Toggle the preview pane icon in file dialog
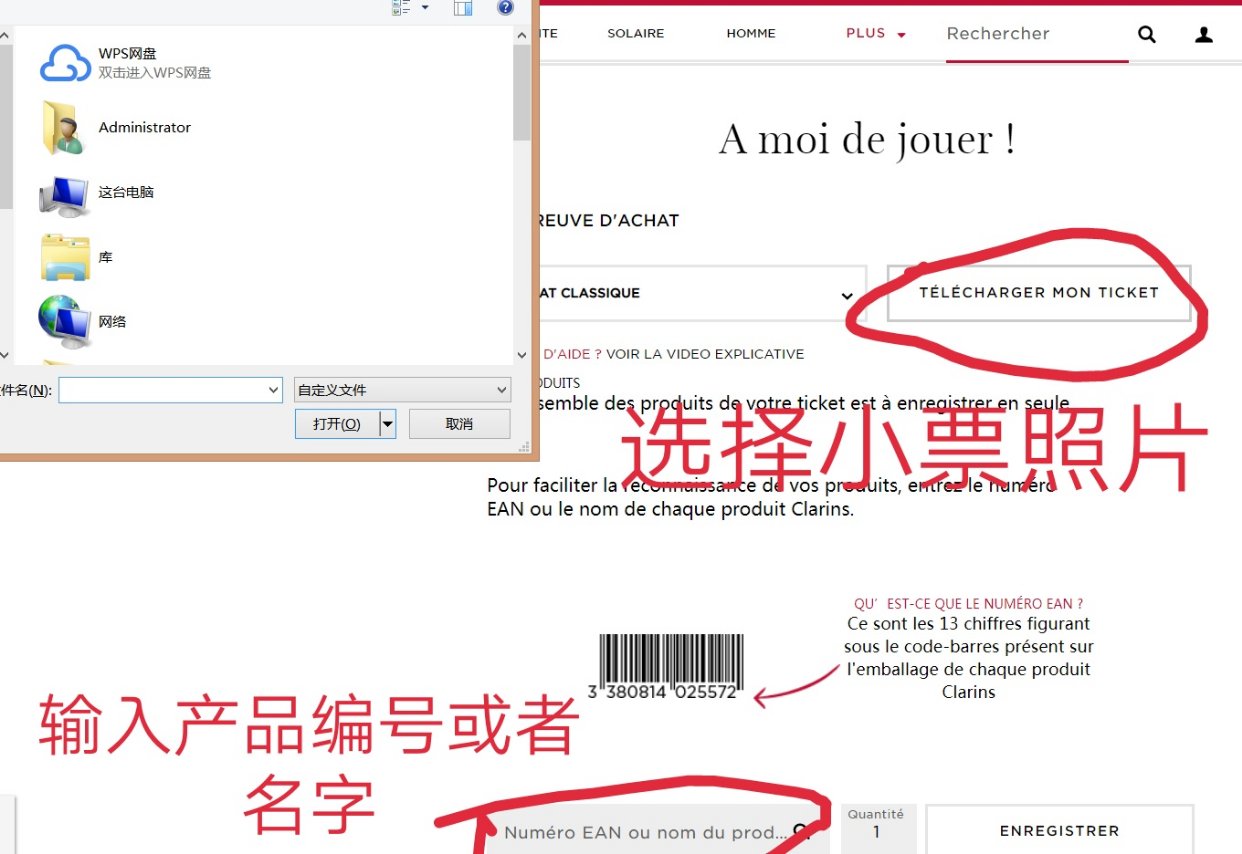This screenshot has height=854, width=1242. 462,7
